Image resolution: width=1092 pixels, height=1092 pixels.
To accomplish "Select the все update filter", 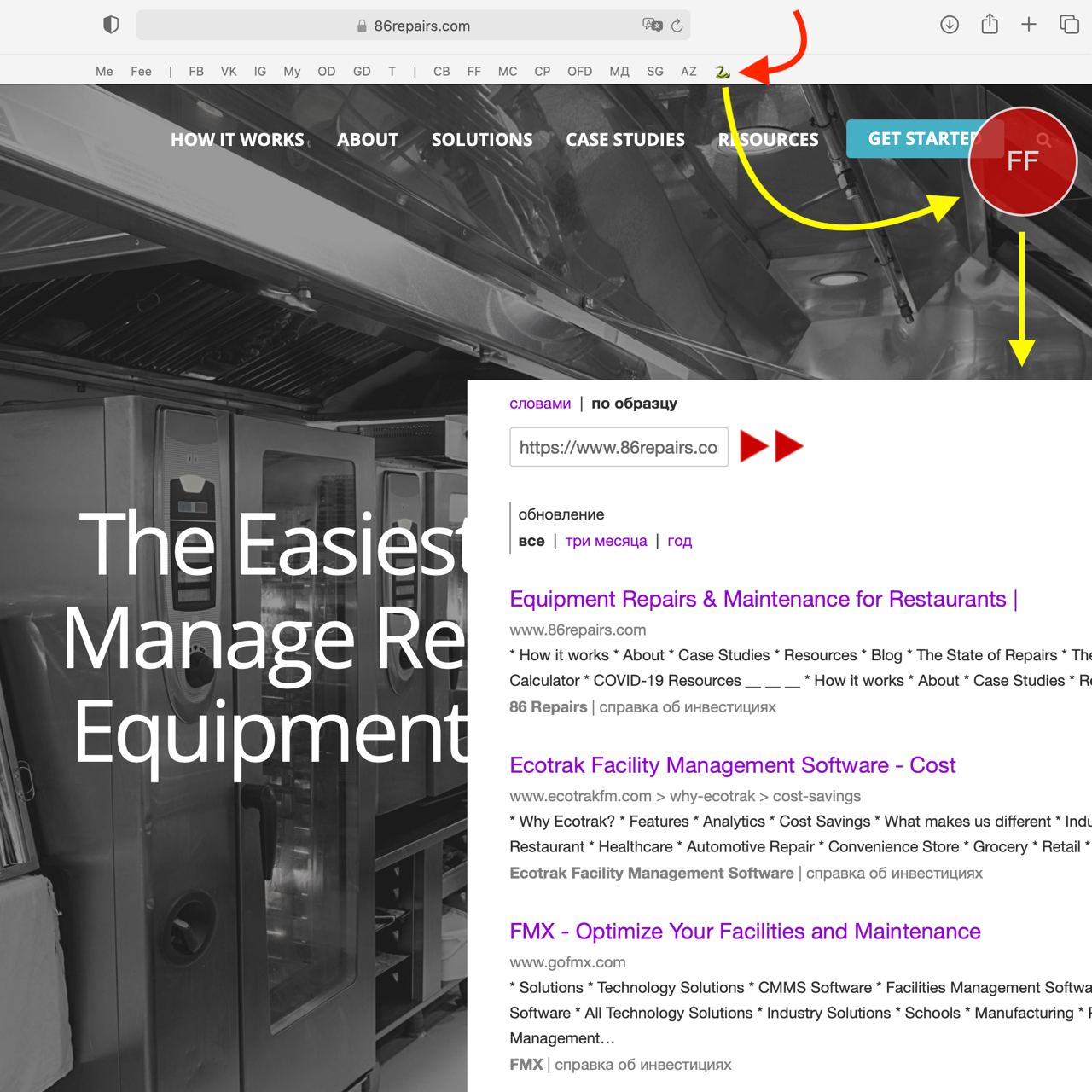I will [x=531, y=541].
